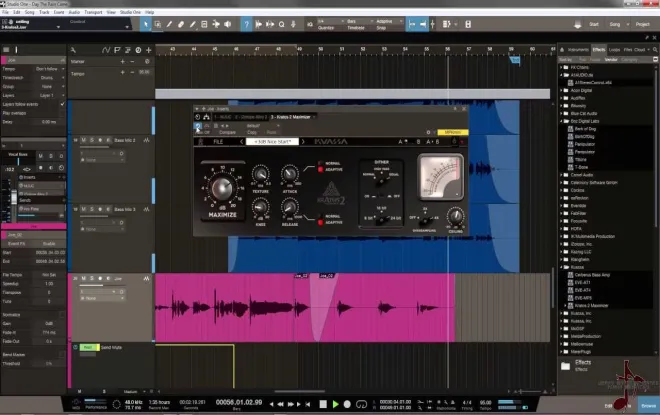Toggle Layers follow events checkbox
Viewport: 660px width, 415px height.
click(x=63, y=104)
